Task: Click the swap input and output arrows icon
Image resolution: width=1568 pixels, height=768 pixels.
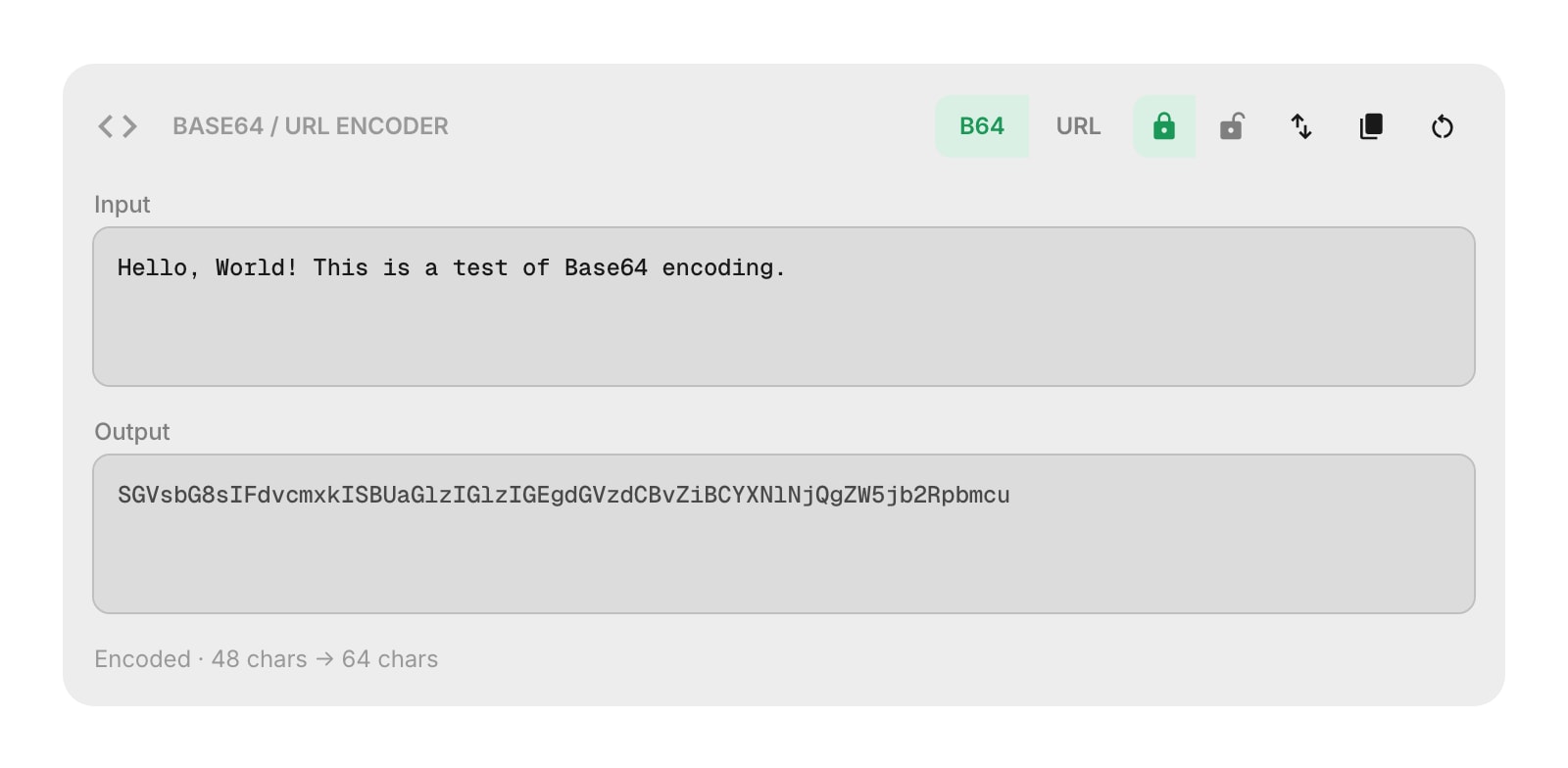Action: pos(1301,126)
